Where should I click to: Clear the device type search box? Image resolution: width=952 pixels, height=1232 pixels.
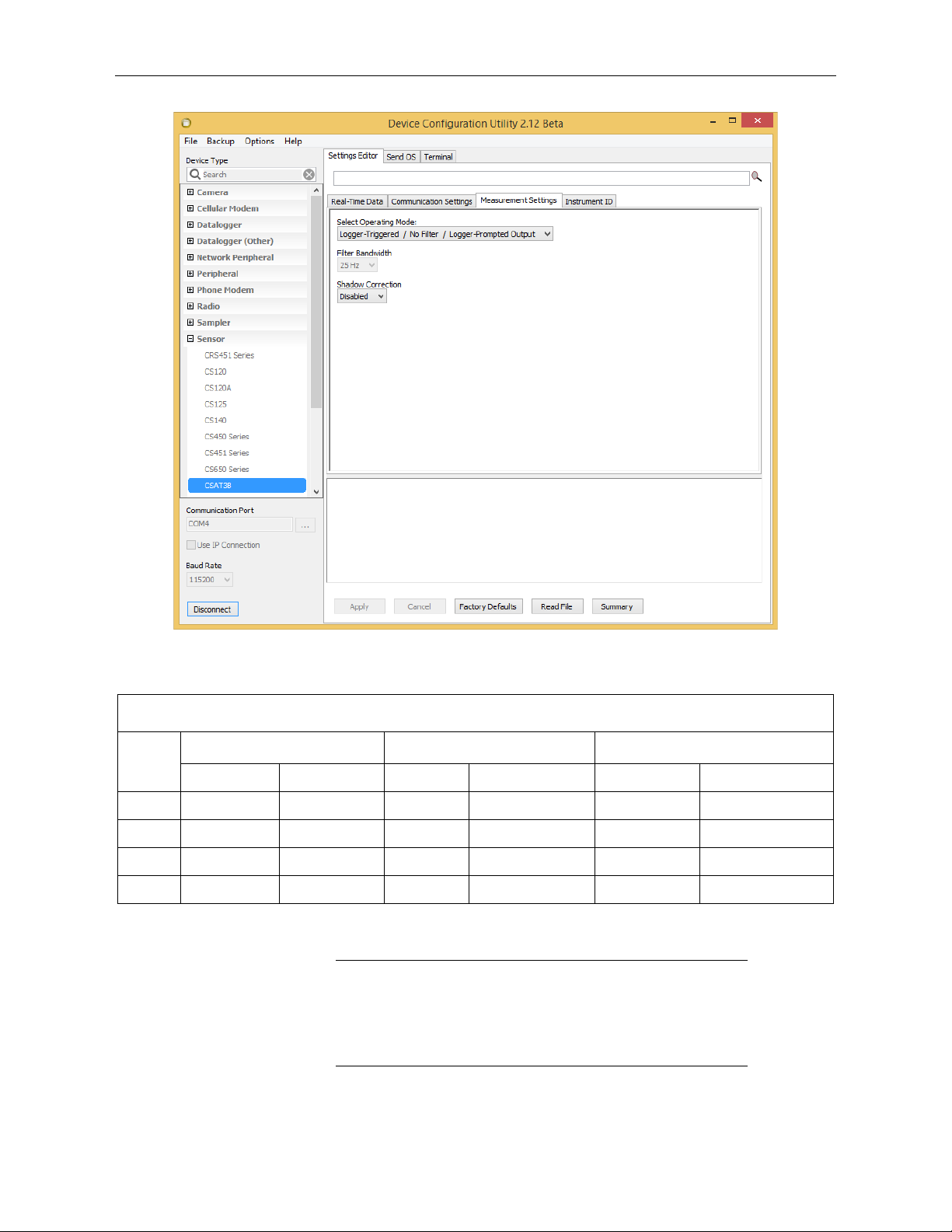[309, 175]
